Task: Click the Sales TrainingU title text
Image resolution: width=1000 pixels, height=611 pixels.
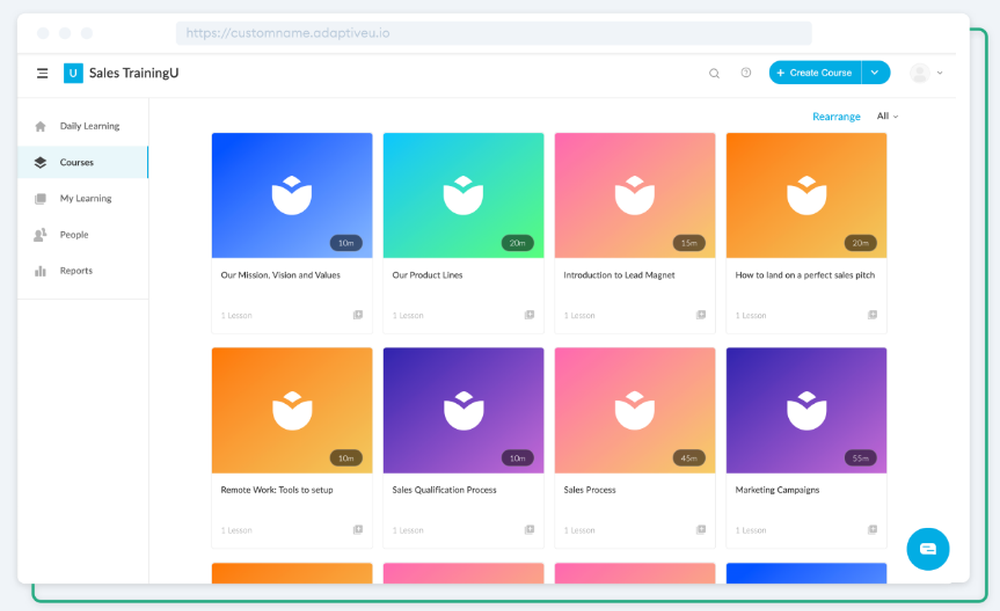Action: (x=134, y=73)
